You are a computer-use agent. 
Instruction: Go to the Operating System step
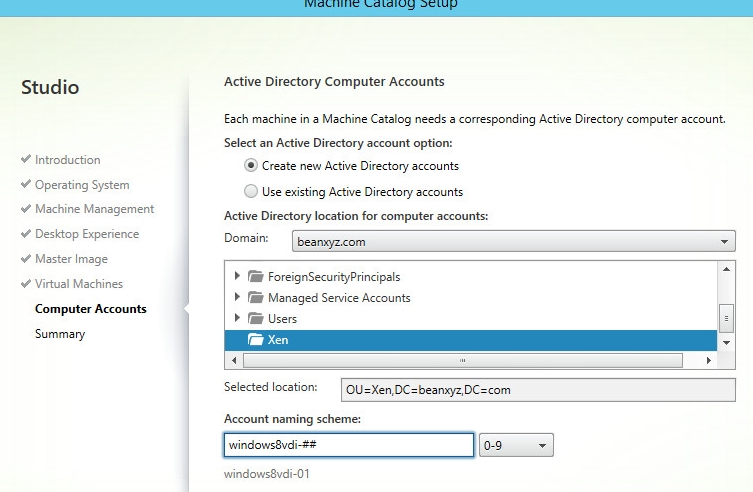tap(82, 185)
